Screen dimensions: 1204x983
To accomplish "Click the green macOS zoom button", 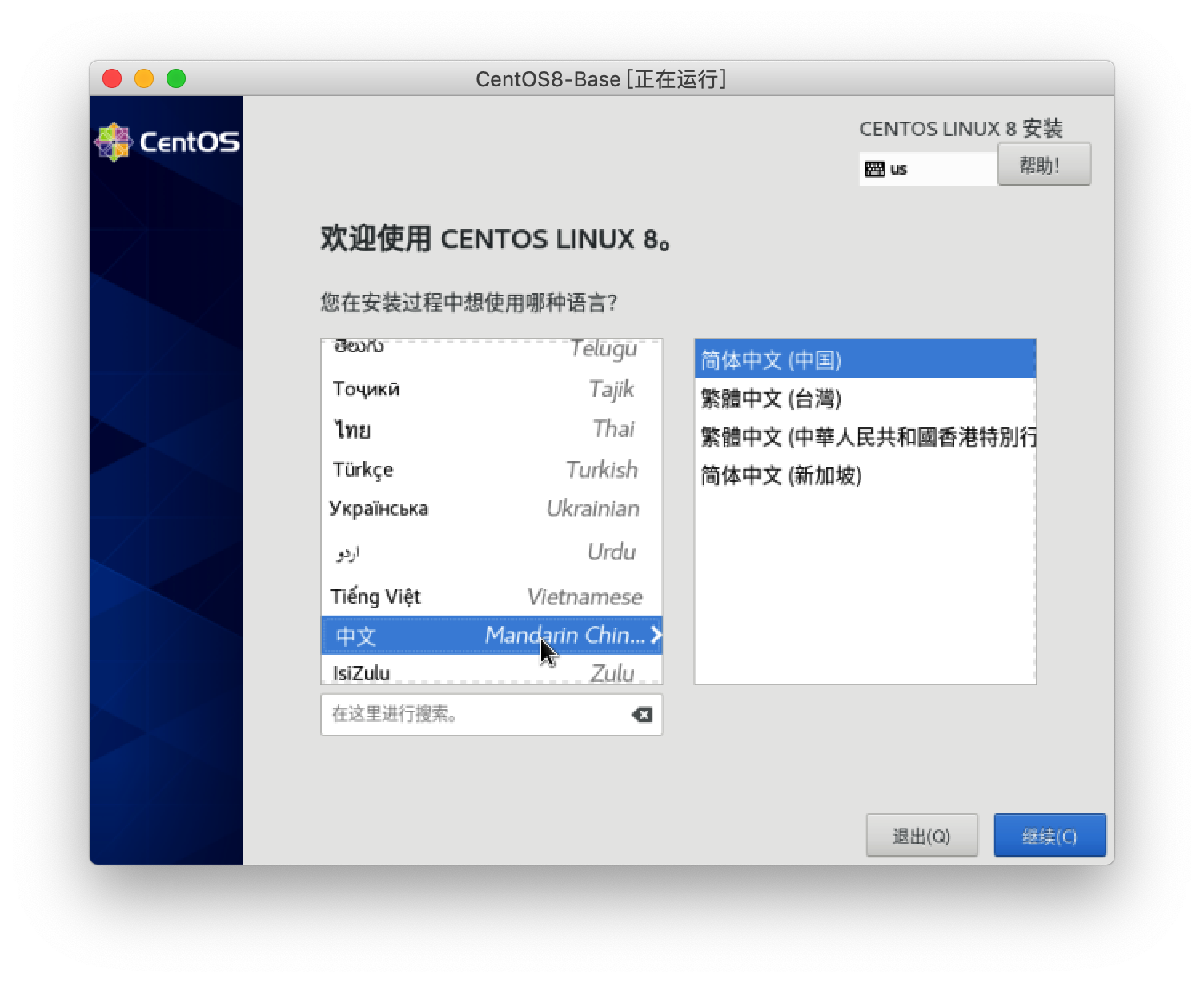I will tap(176, 78).
